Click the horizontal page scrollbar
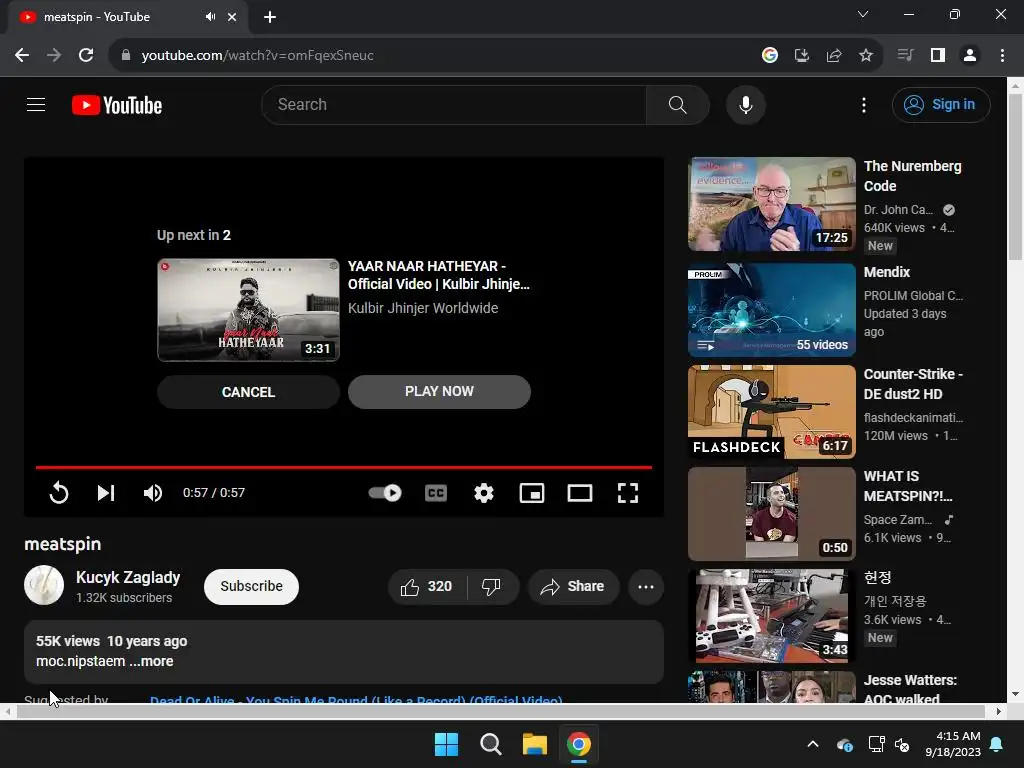The width and height of the screenshot is (1024, 768). tap(501, 711)
